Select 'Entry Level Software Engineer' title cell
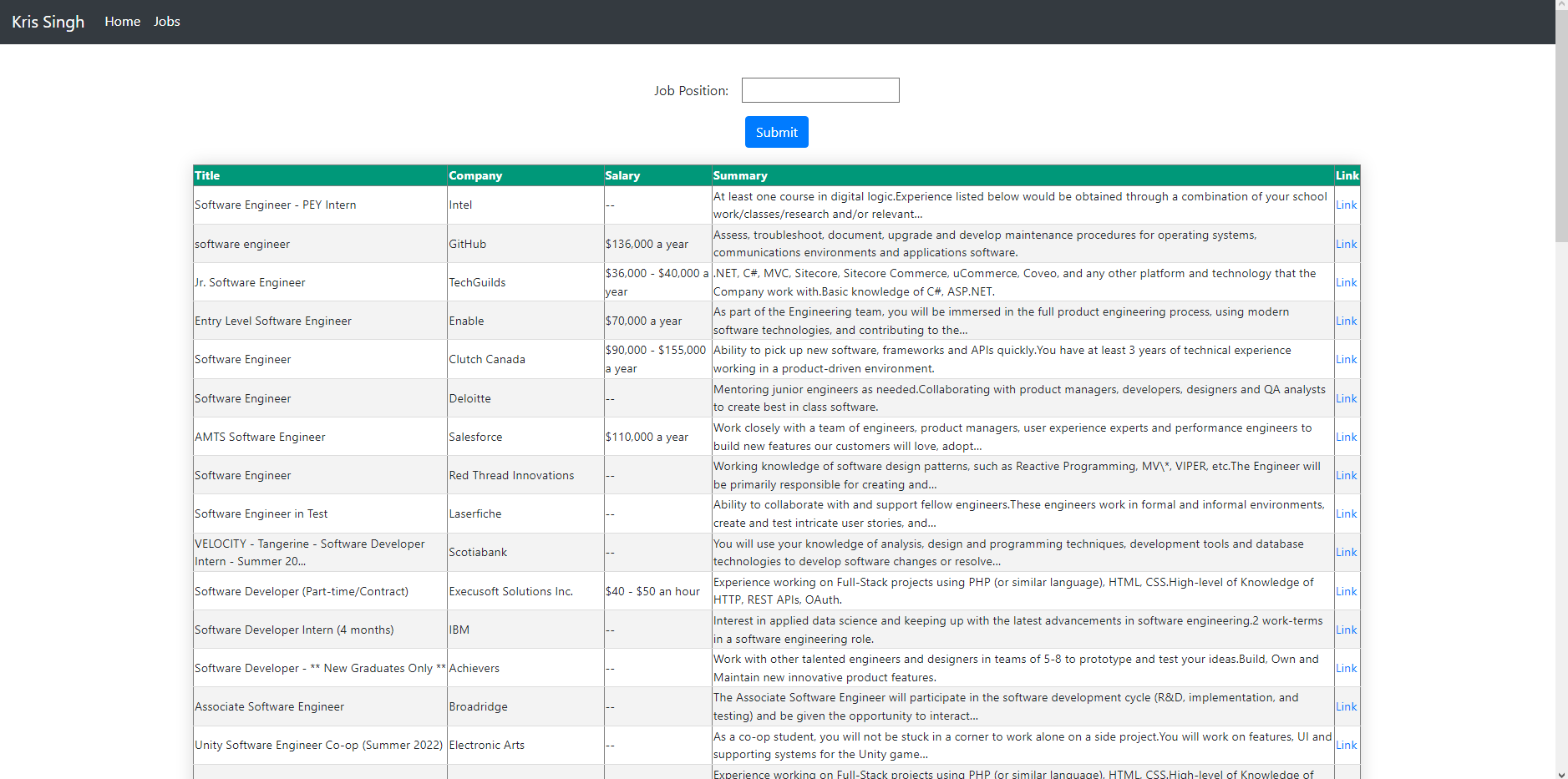 click(x=320, y=321)
